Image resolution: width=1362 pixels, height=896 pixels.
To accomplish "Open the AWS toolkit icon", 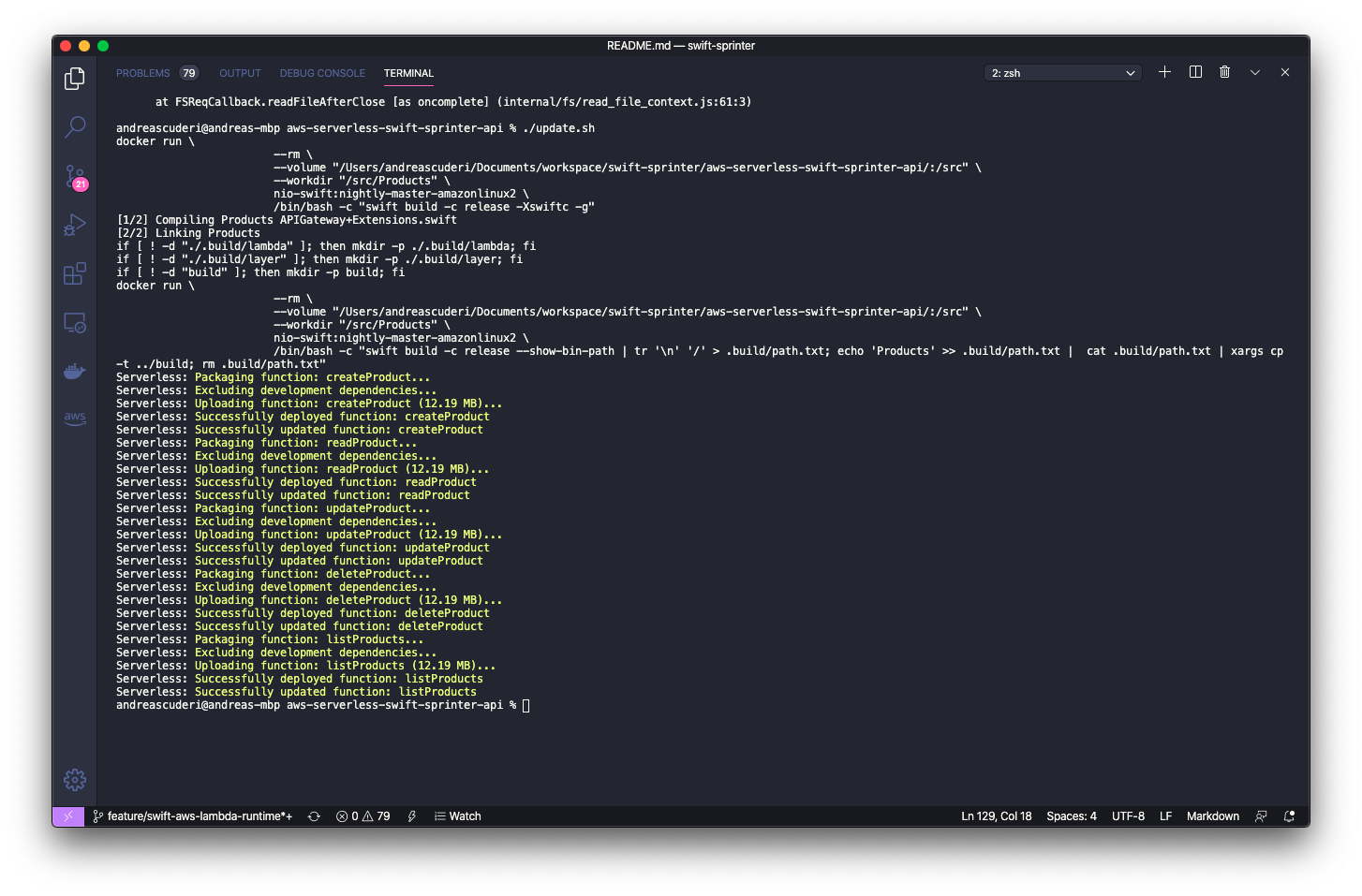I will click(x=75, y=419).
